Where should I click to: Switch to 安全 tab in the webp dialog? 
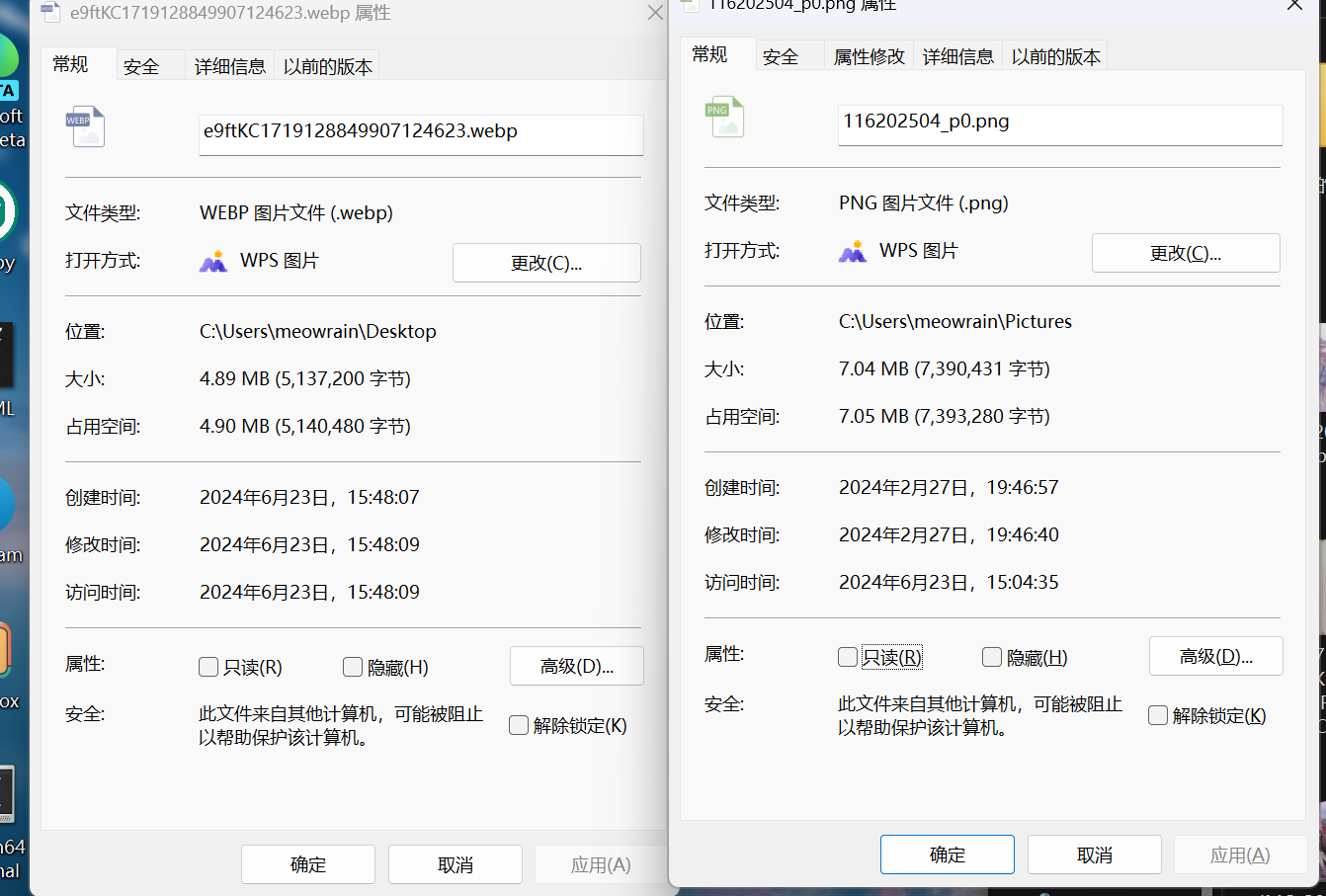141,66
